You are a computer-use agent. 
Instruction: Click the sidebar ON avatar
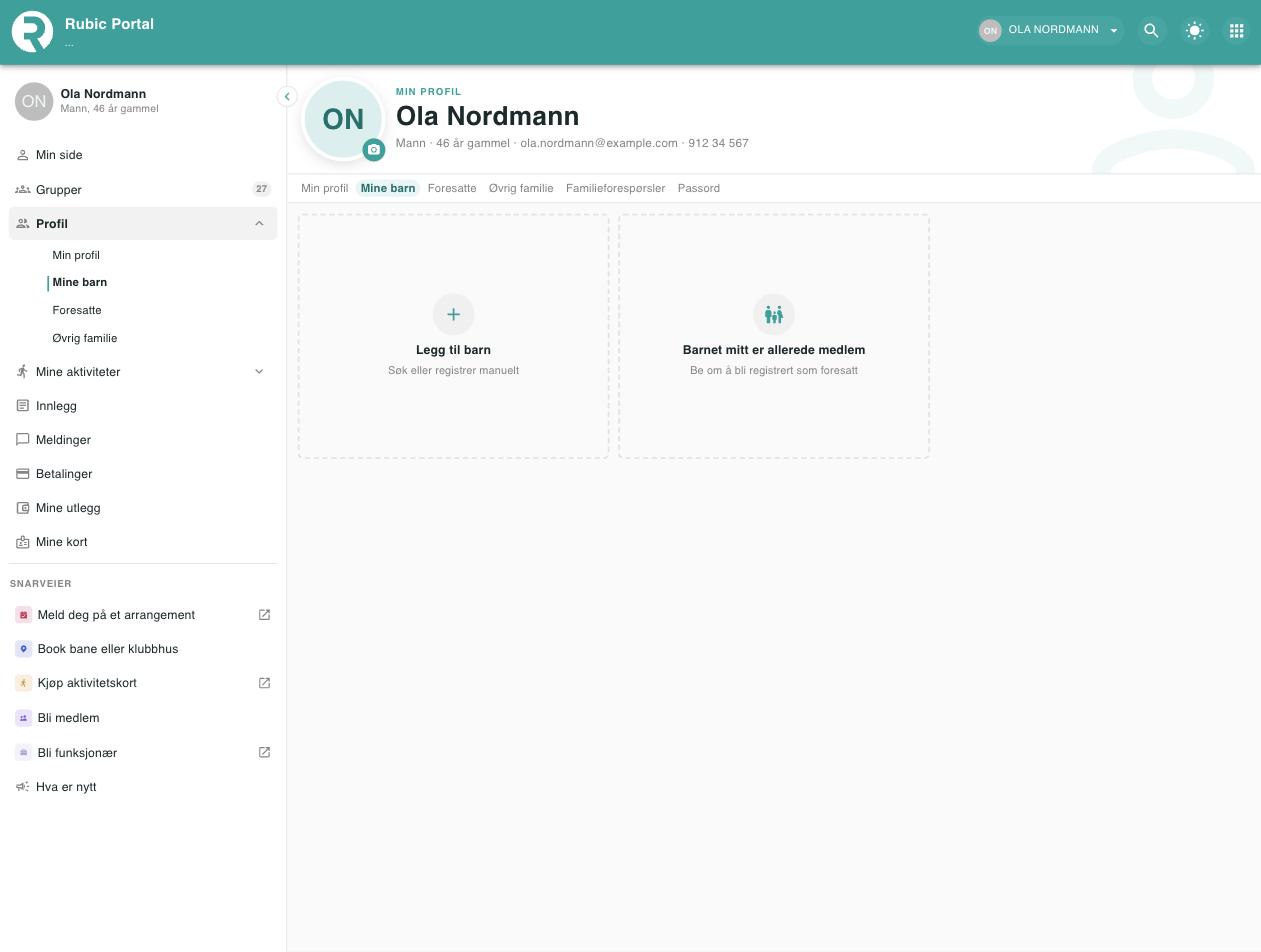pyautogui.click(x=34, y=101)
